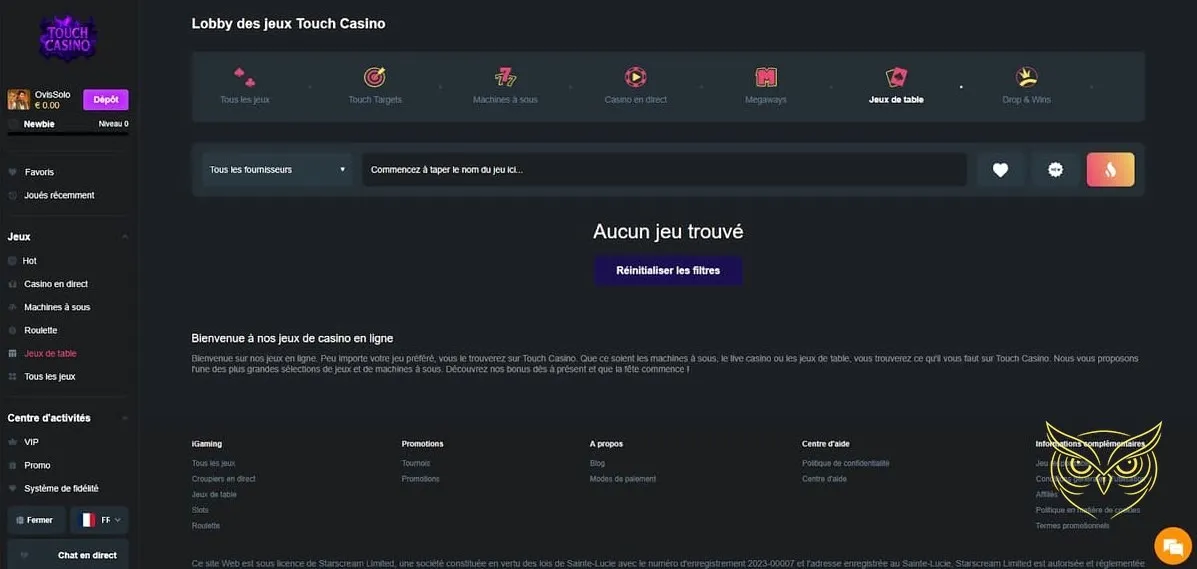The width and height of the screenshot is (1197, 569).
Task: Select Casino en direct chip icon
Action: point(635,77)
